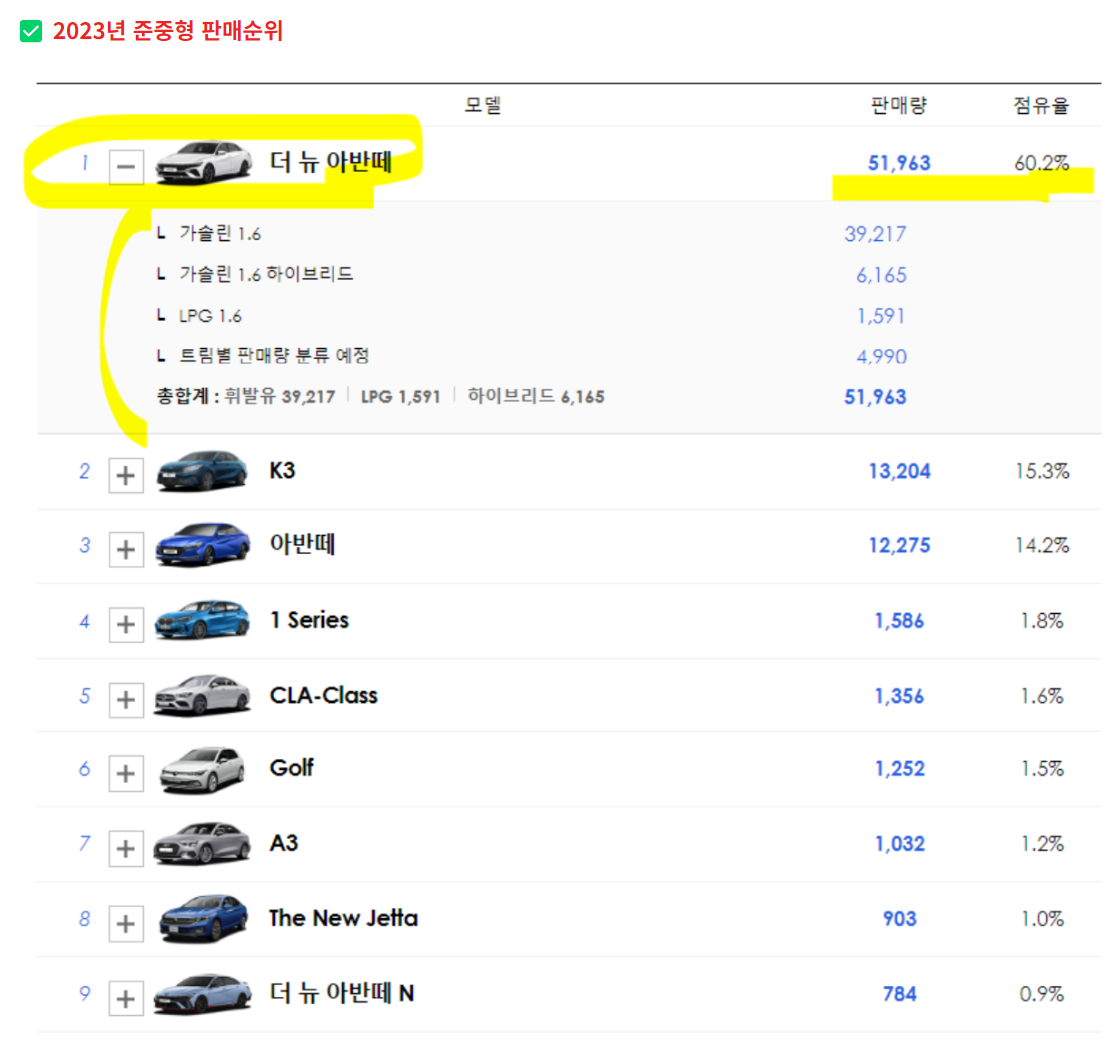Expand the 1 Series row

pos(126,625)
